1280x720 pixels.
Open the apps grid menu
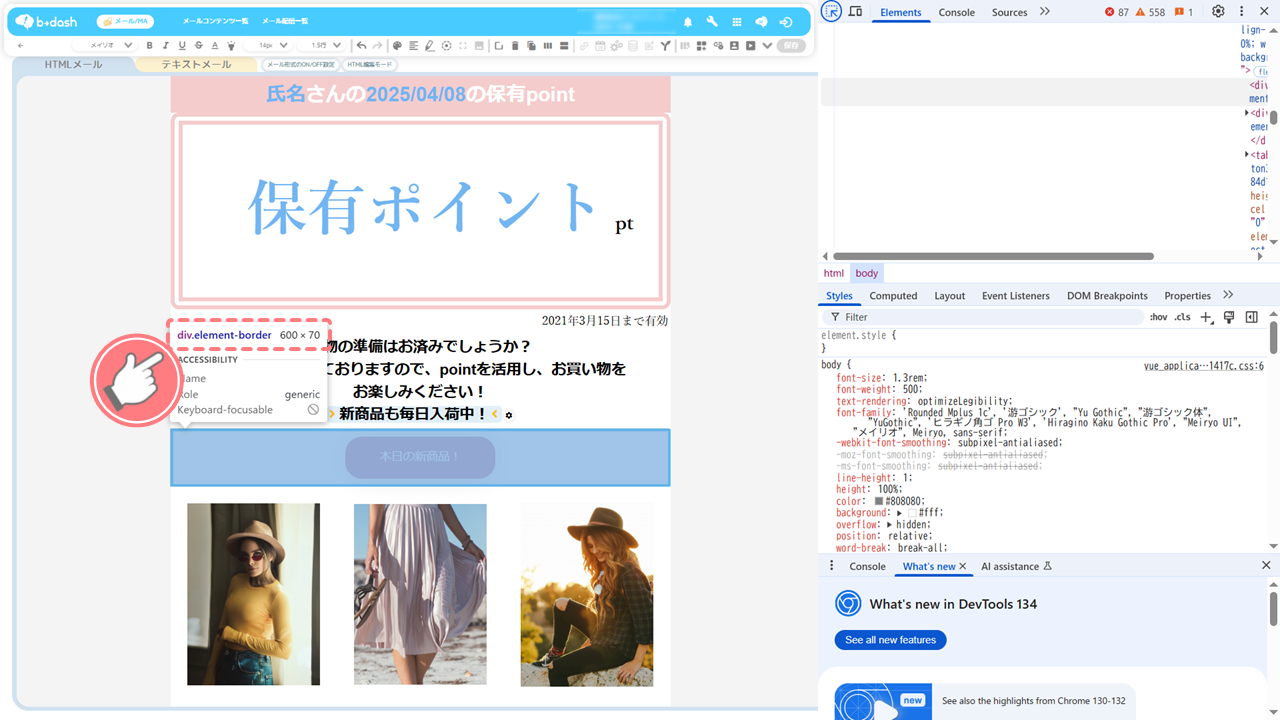pyautogui.click(x=737, y=22)
